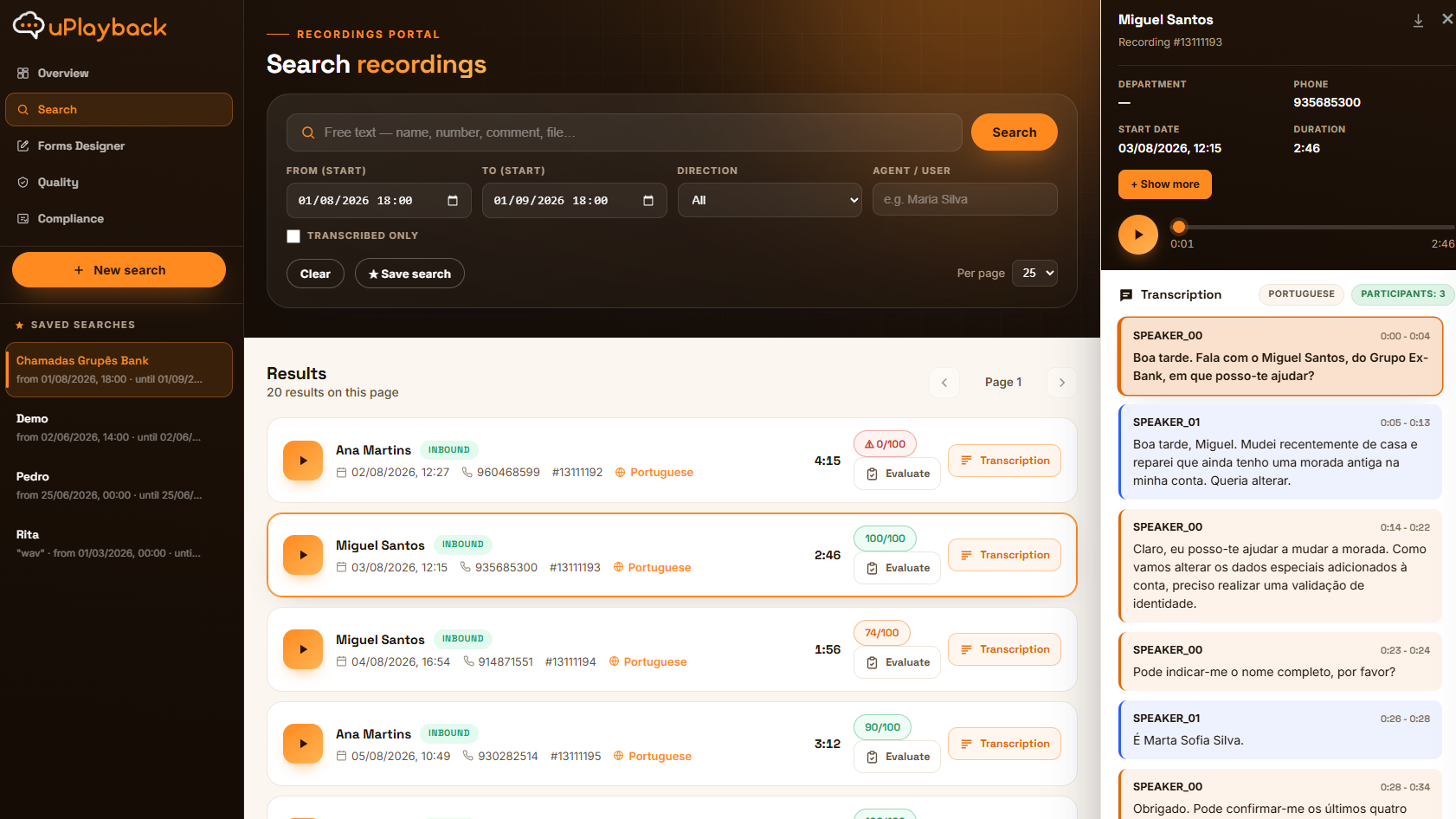Go to next results page arrow
The height and width of the screenshot is (819, 1456).
point(1062,383)
